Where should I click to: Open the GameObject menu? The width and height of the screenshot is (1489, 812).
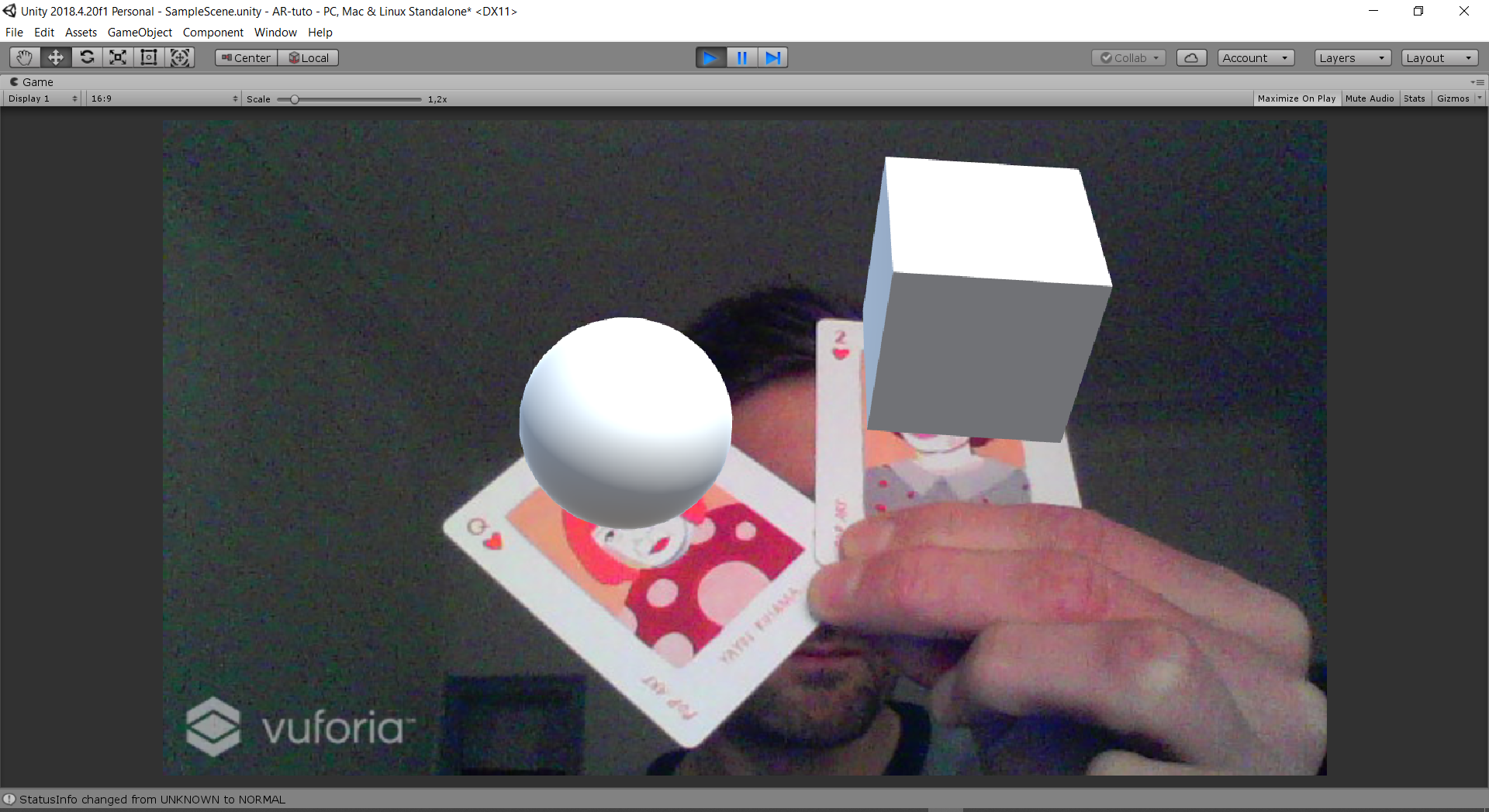tap(140, 33)
